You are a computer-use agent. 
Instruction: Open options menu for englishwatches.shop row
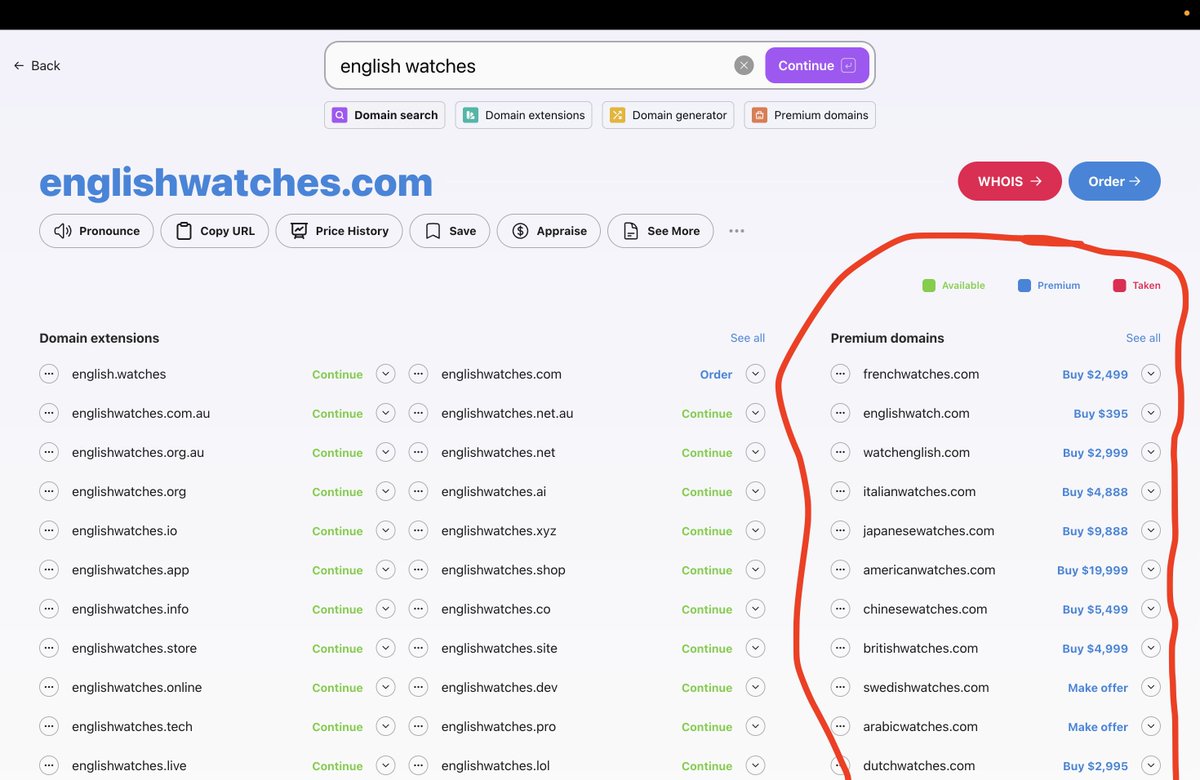(418, 570)
